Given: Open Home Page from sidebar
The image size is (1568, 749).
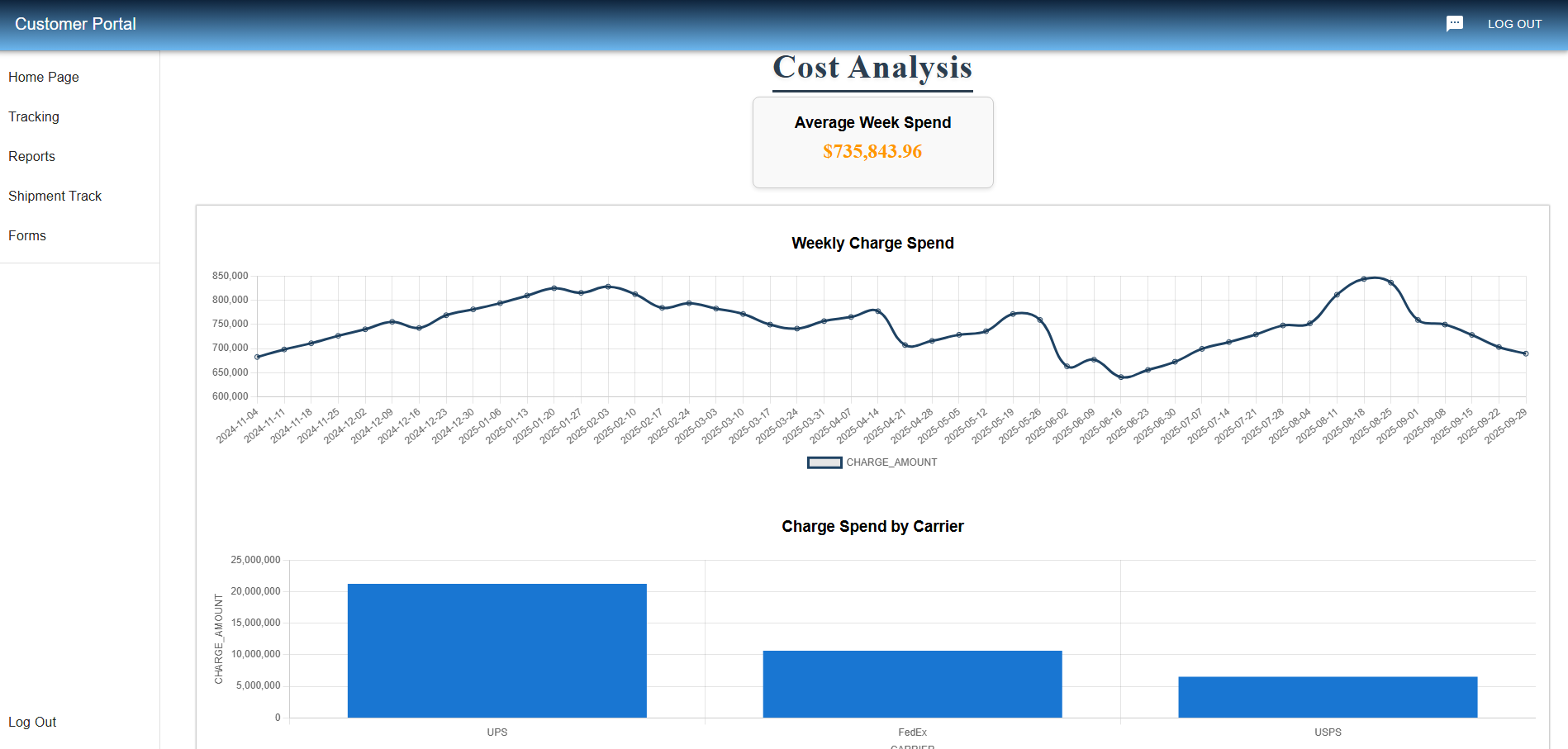Looking at the screenshot, I should [x=44, y=77].
